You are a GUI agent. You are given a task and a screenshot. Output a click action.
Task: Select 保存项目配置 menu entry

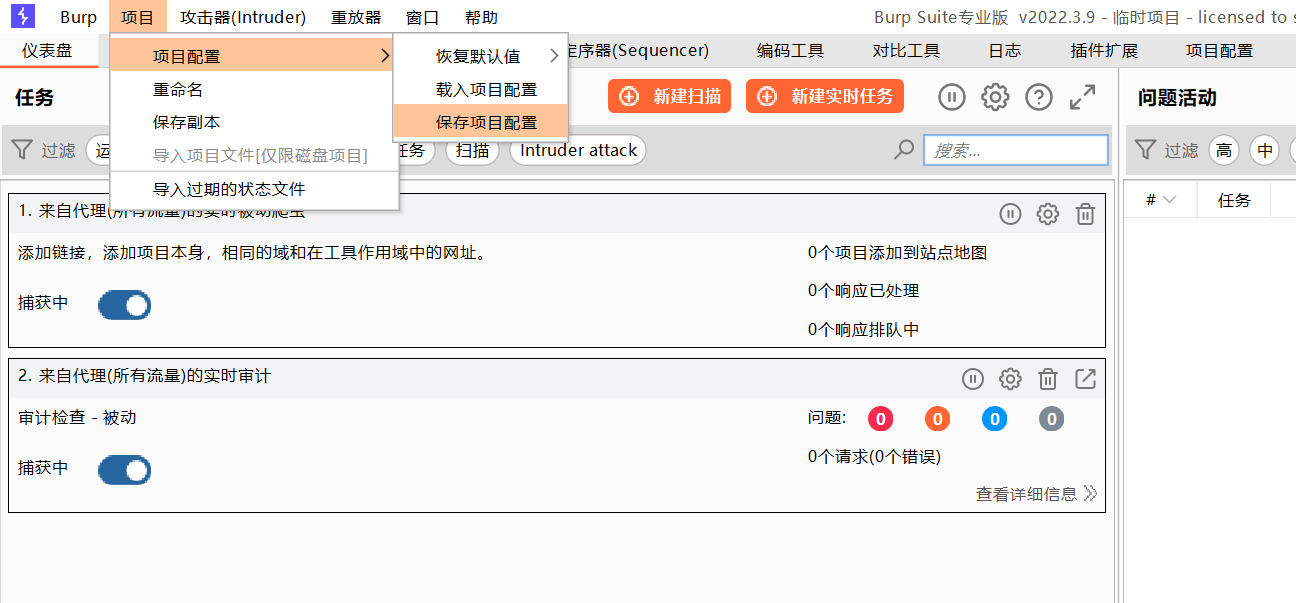(x=481, y=122)
